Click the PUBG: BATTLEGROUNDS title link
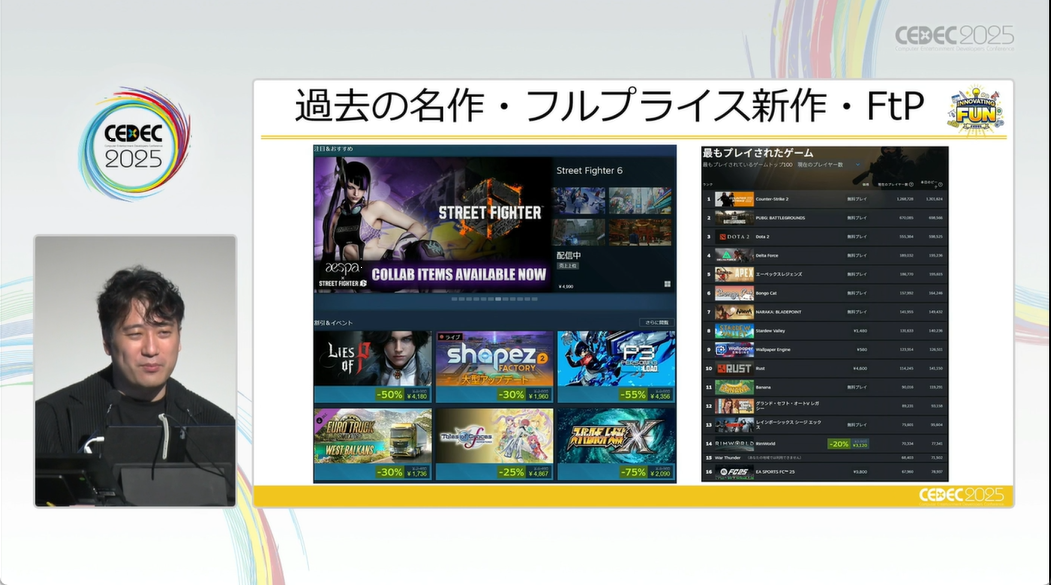The image size is (1051, 585). (x=781, y=218)
